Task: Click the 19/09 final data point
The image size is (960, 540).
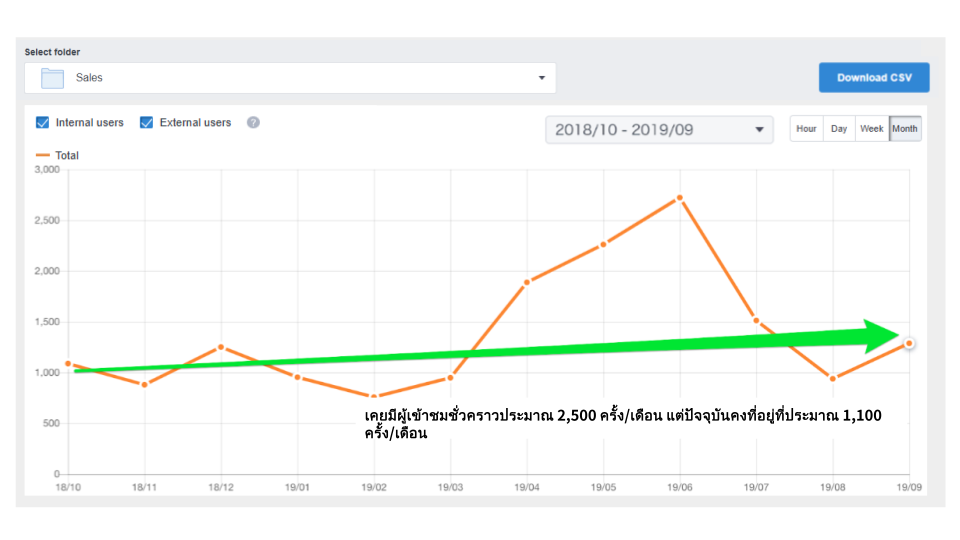Action: (909, 343)
